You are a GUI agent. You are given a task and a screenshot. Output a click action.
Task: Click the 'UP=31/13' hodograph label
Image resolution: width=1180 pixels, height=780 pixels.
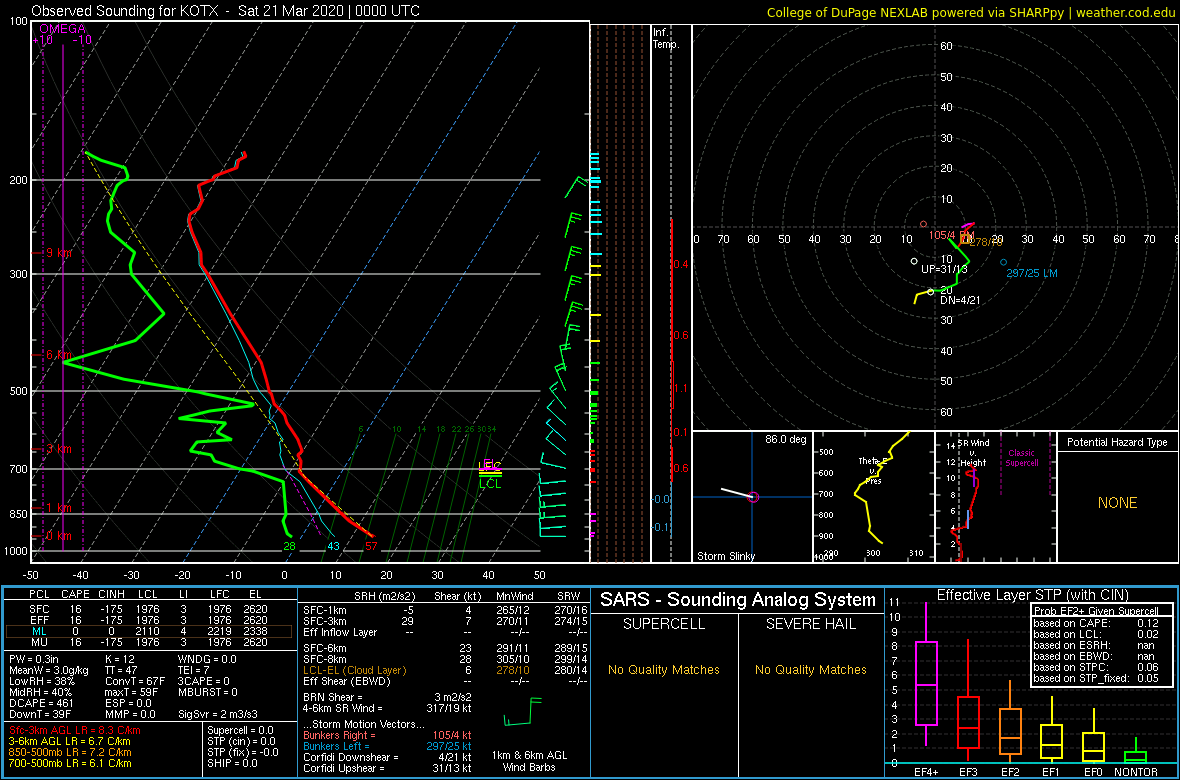click(944, 269)
